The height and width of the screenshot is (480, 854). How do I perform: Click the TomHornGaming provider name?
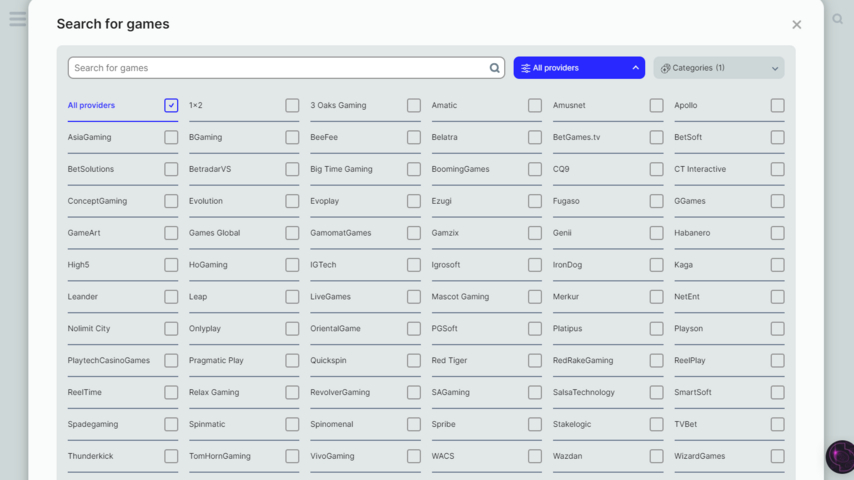(x=219, y=456)
